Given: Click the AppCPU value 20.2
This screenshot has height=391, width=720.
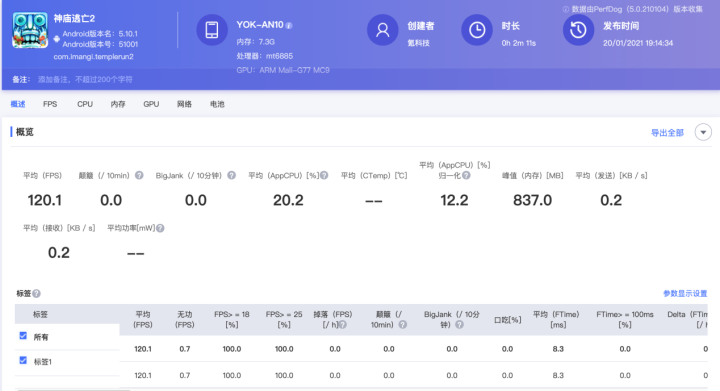Looking at the screenshot, I should tap(288, 200).
